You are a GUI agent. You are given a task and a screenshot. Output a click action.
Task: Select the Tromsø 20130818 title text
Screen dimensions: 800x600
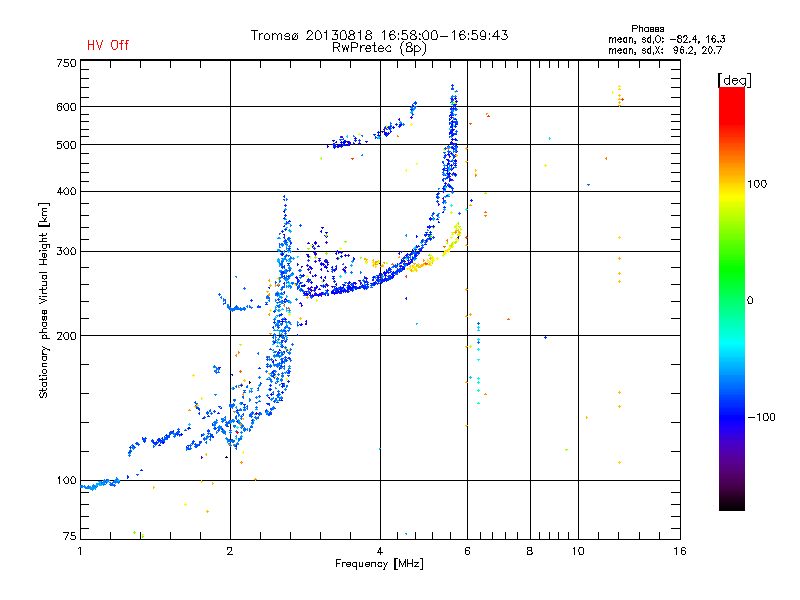click(379, 35)
